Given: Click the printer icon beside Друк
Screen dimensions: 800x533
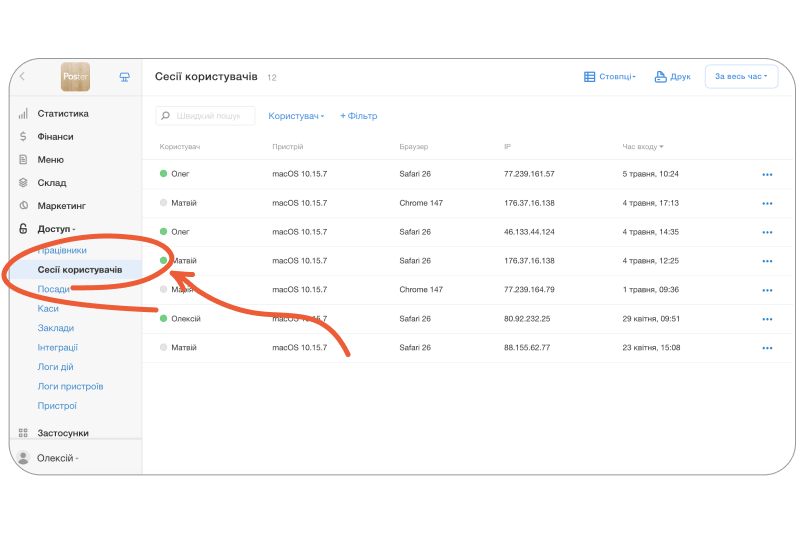Looking at the screenshot, I should pyautogui.click(x=660, y=77).
